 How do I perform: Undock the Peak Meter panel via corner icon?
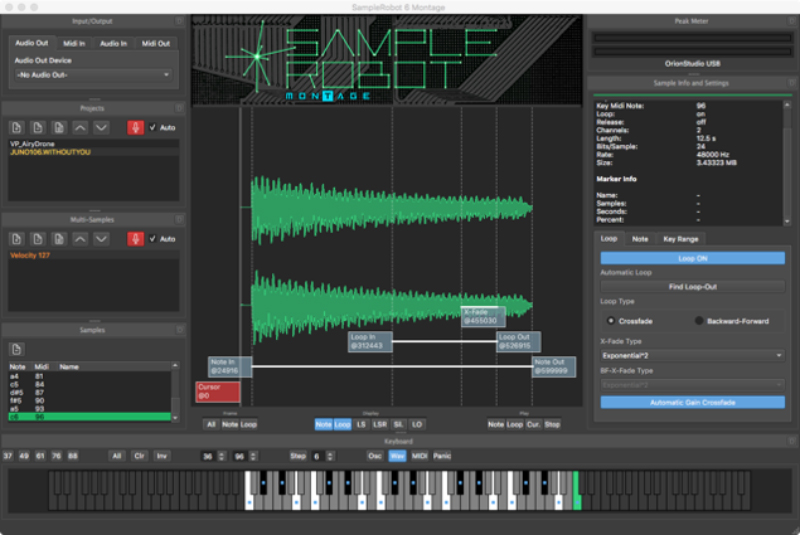click(x=792, y=21)
